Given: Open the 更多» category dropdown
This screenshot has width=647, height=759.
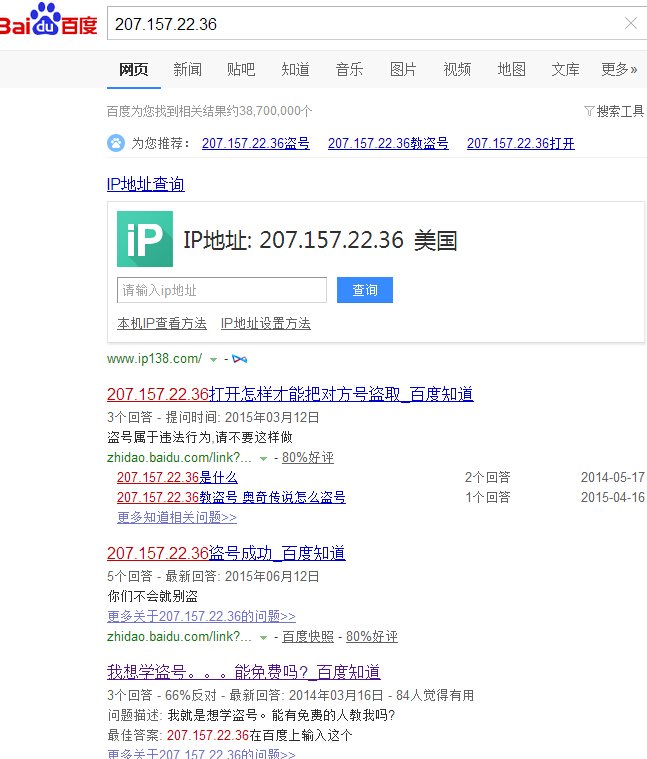Looking at the screenshot, I should tap(618, 69).
